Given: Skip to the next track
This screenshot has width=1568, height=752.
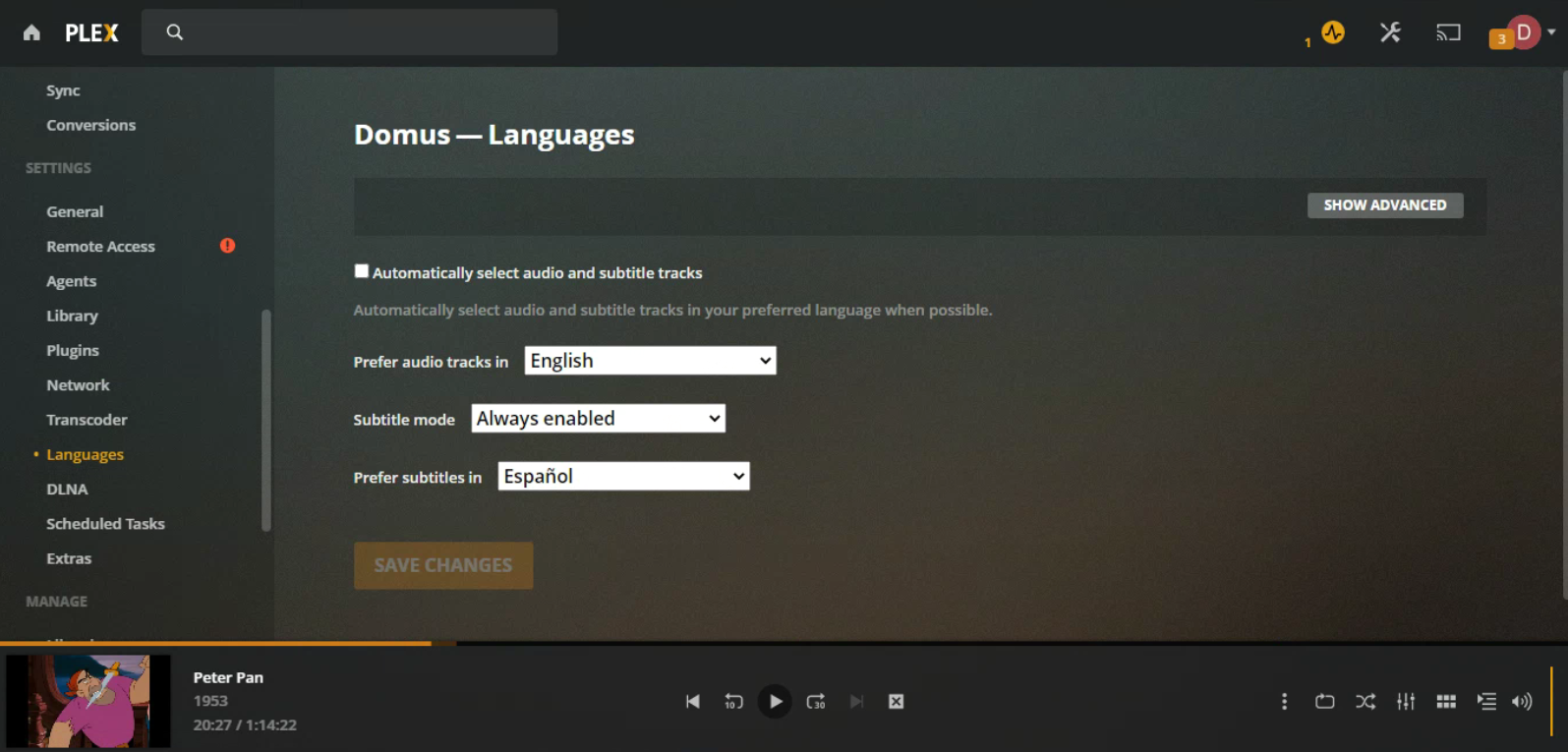Looking at the screenshot, I should [856, 702].
